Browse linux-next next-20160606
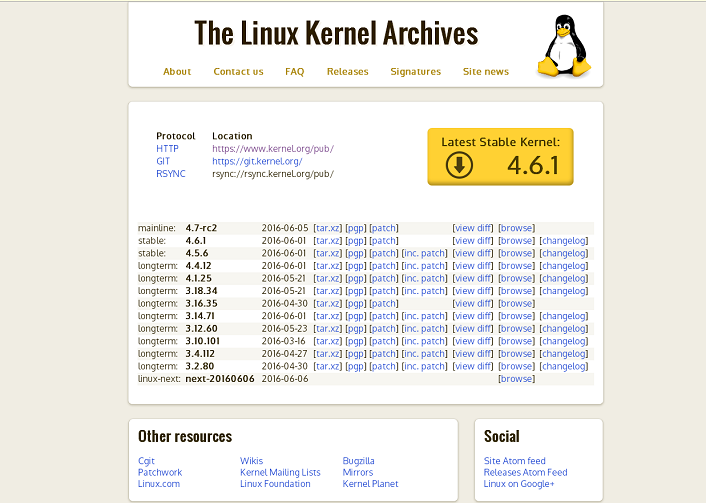This screenshot has height=503, width=706. (516, 379)
